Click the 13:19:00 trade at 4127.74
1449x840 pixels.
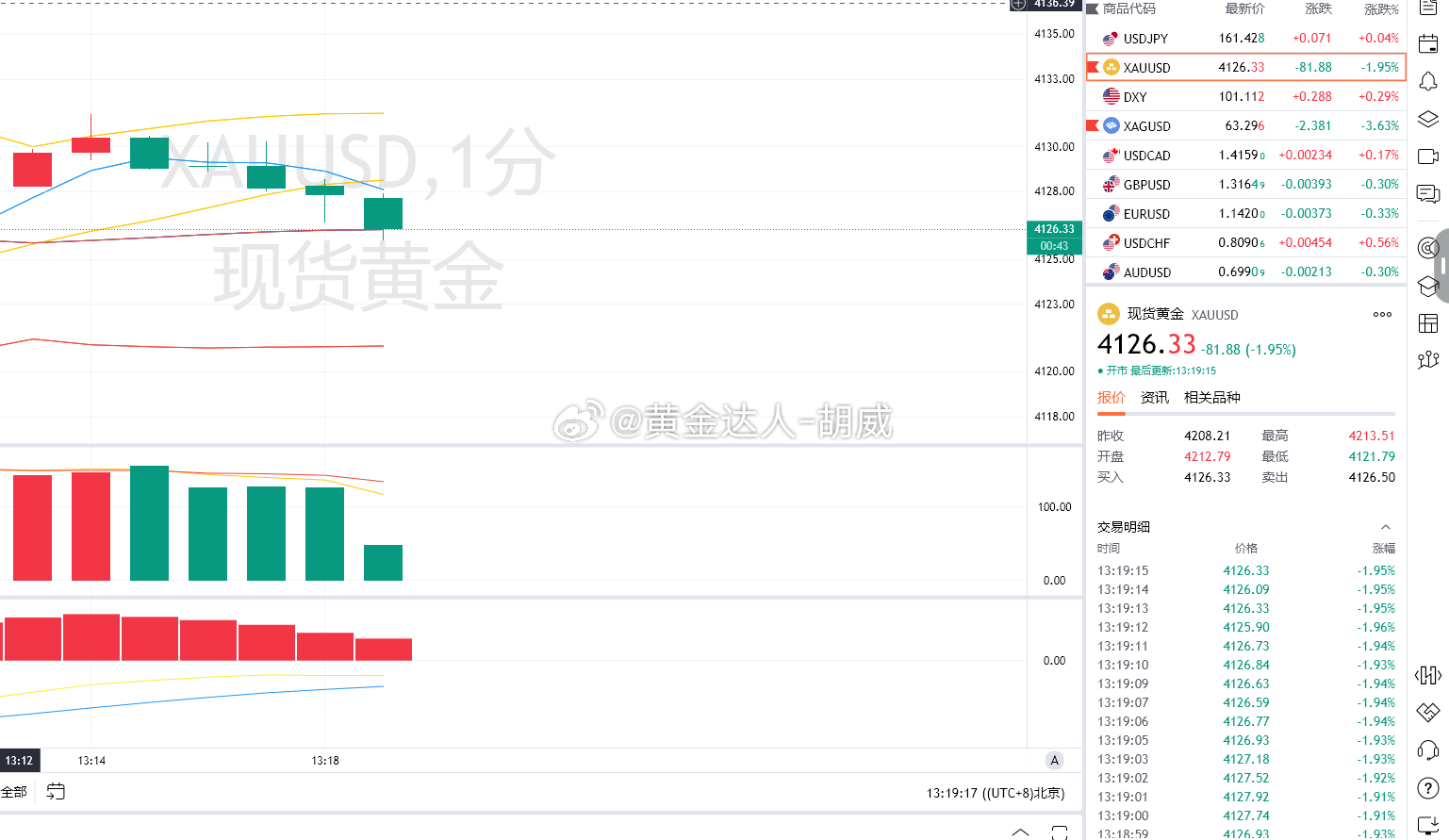(x=1245, y=815)
